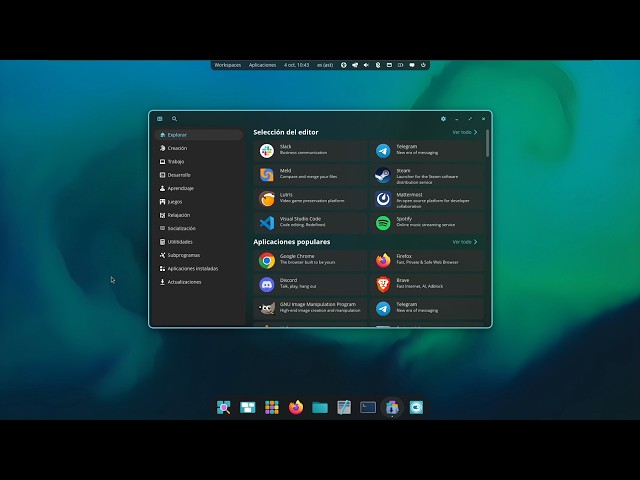640x480 pixels.
Task: Open the Workspaces button in the top panel
Action: click(228, 65)
